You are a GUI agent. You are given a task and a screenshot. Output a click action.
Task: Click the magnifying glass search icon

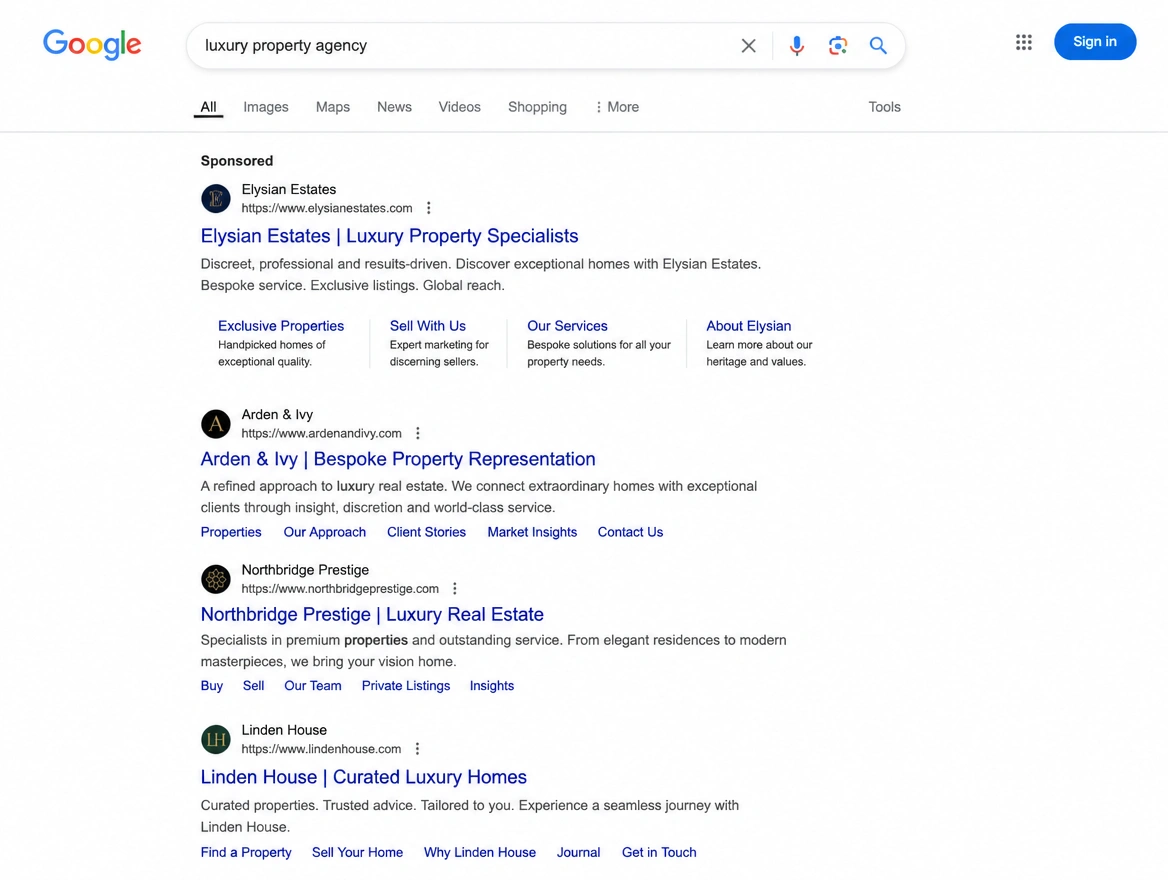point(878,45)
